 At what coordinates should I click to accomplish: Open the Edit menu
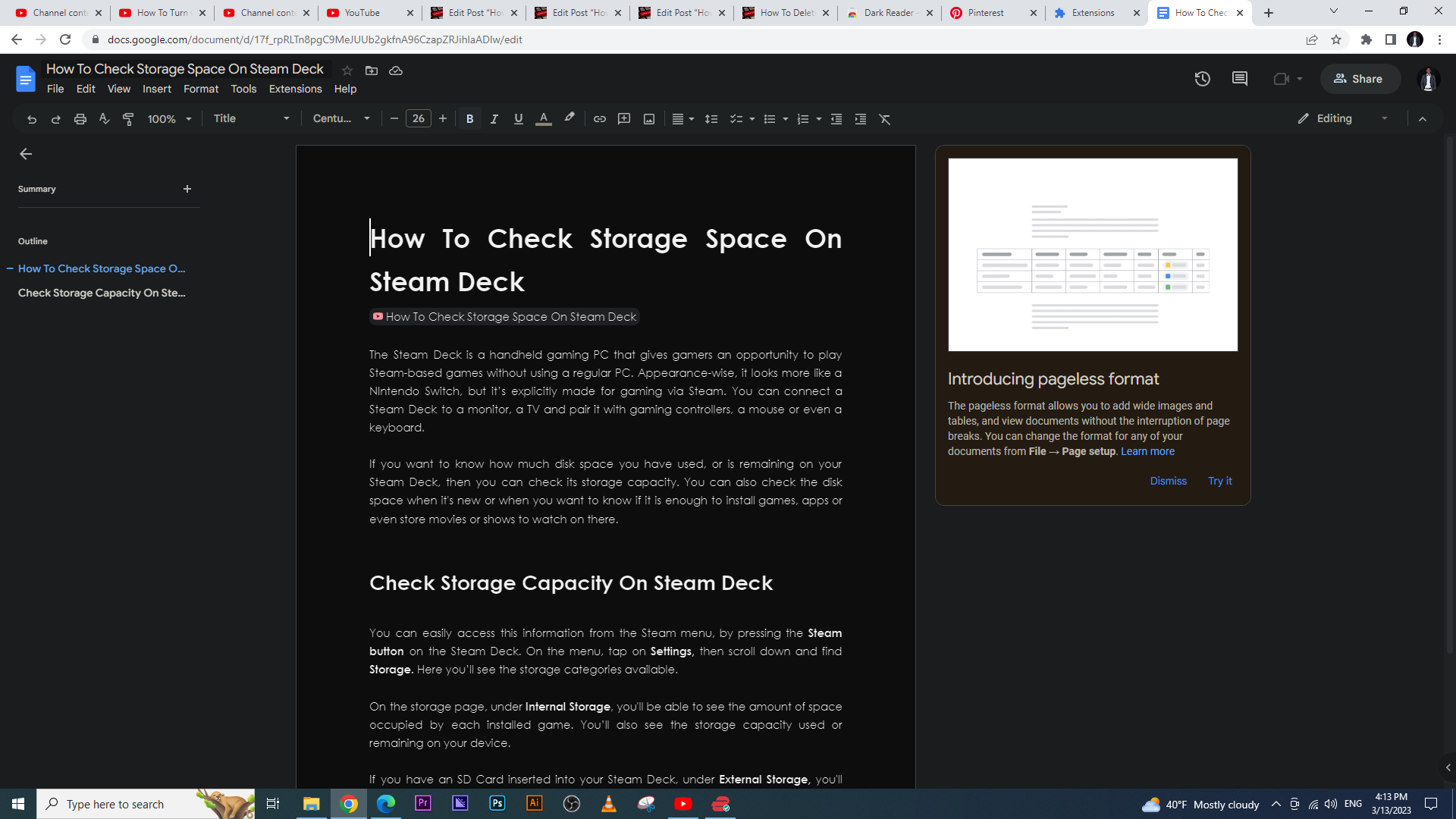pyautogui.click(x=86, y=89)
